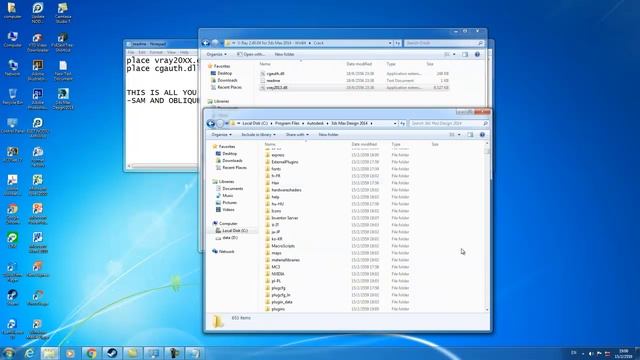Select data (D:) in the navigation pane
The width and height of the screenshot is (640, 360).
pyautogui.click(x=230, y=238)
